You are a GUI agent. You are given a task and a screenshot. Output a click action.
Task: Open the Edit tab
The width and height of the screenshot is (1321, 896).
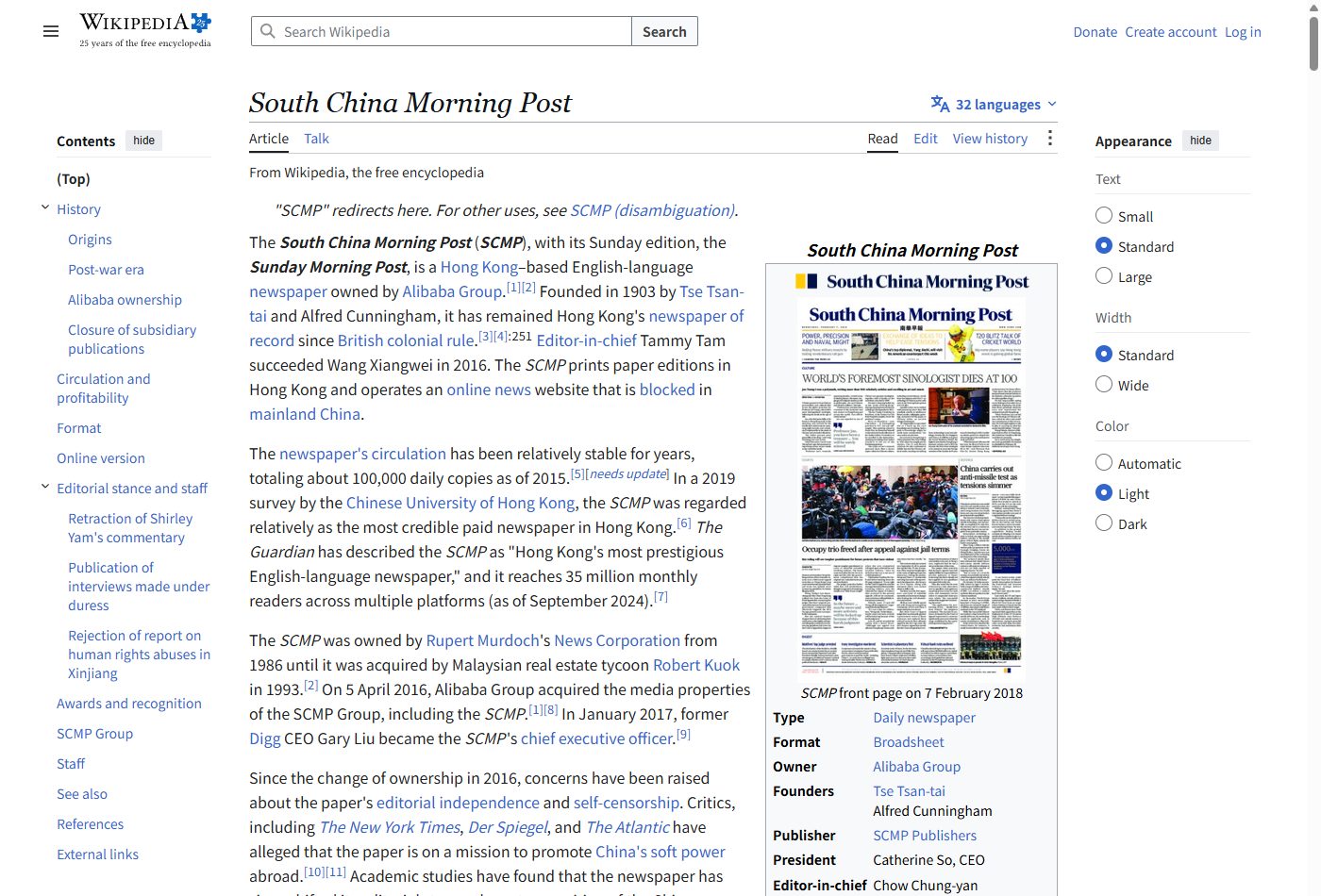click(x=925, y=139)
